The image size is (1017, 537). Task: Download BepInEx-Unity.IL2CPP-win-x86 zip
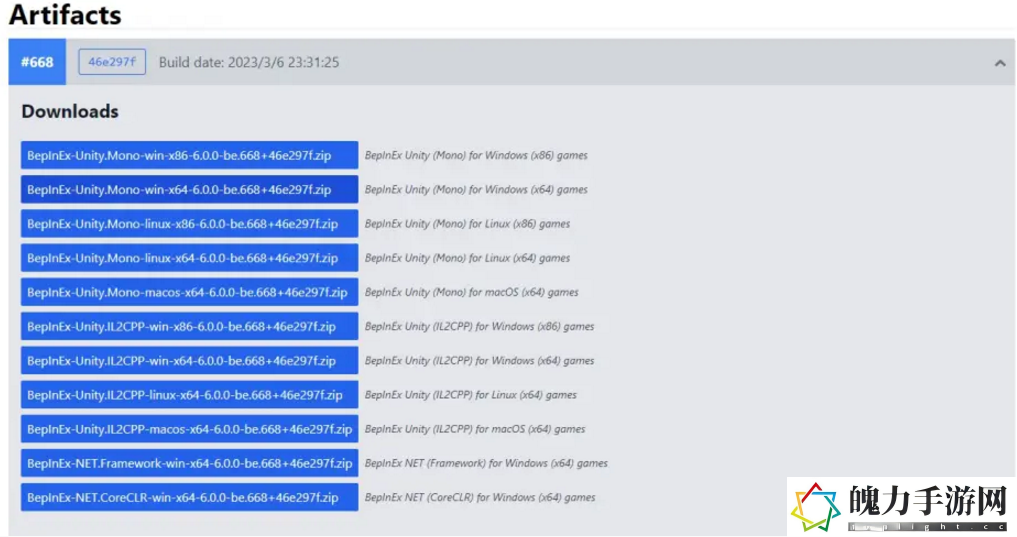(x=189, y=326)
